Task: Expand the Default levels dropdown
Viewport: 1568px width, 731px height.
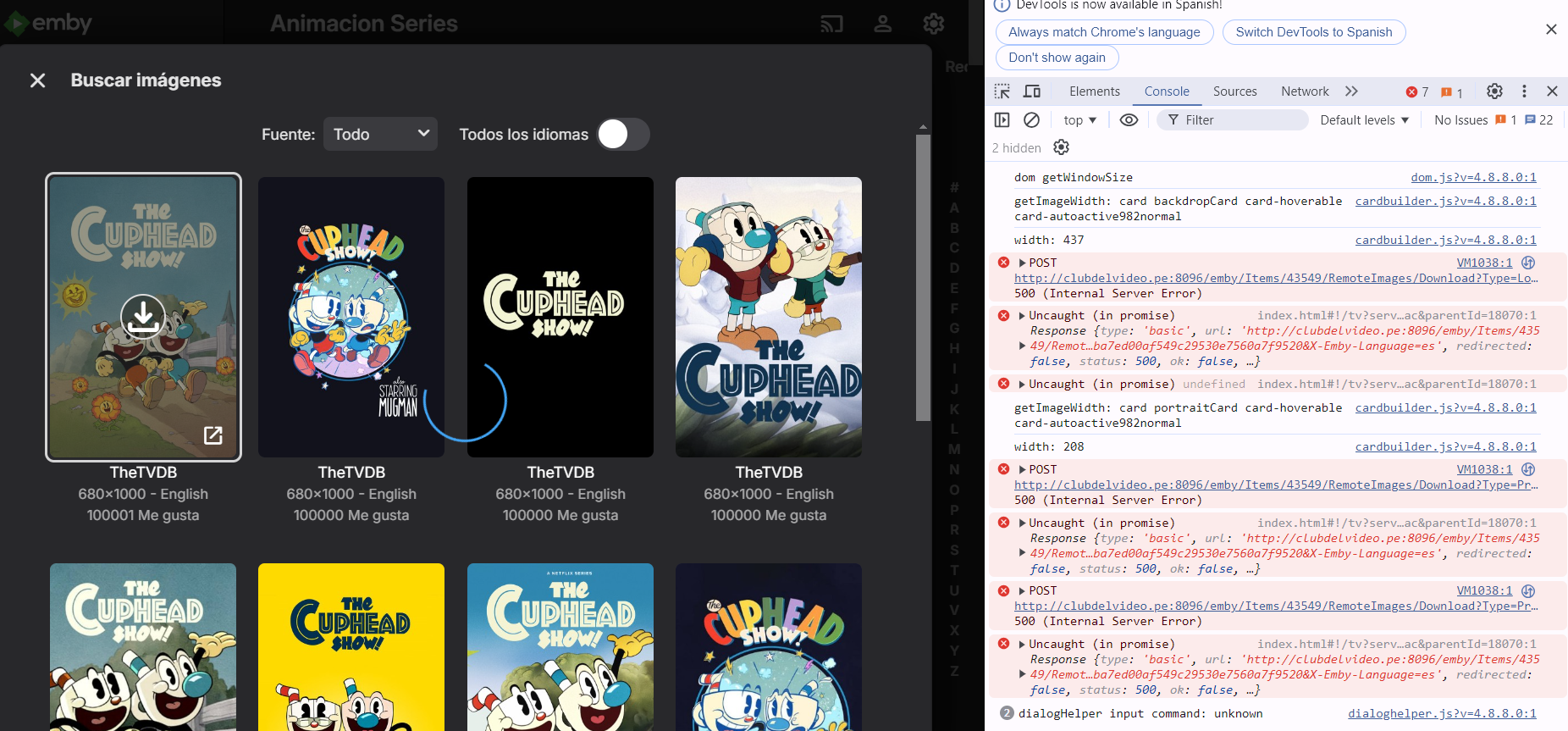Action: [1364, 120]
